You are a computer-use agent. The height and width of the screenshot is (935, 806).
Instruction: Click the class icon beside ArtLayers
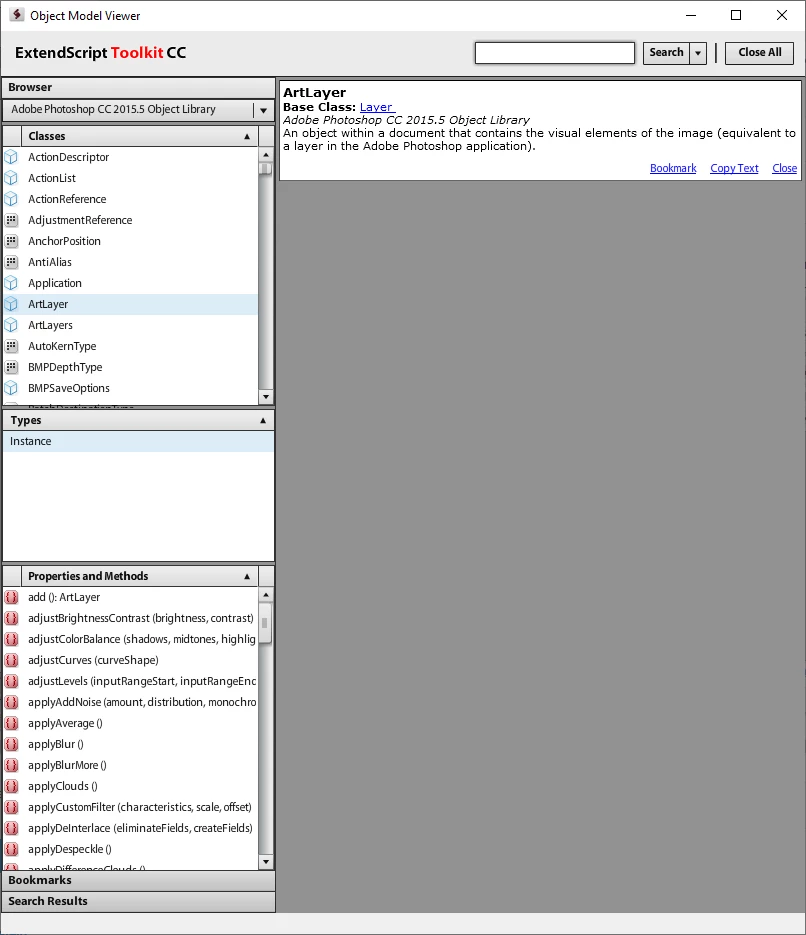[11, 325]
